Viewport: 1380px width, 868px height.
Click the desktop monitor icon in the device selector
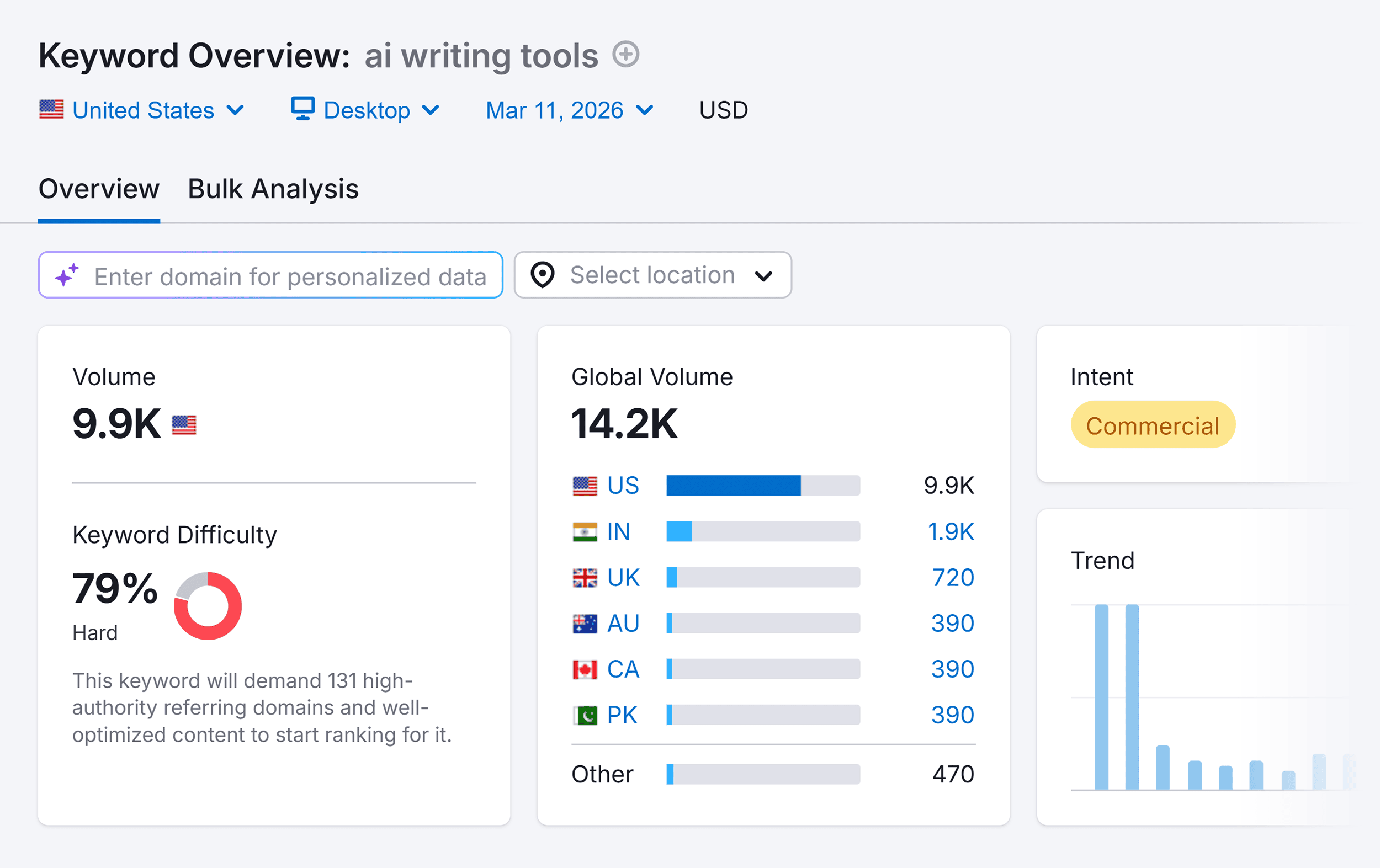(x=302, y=109)
